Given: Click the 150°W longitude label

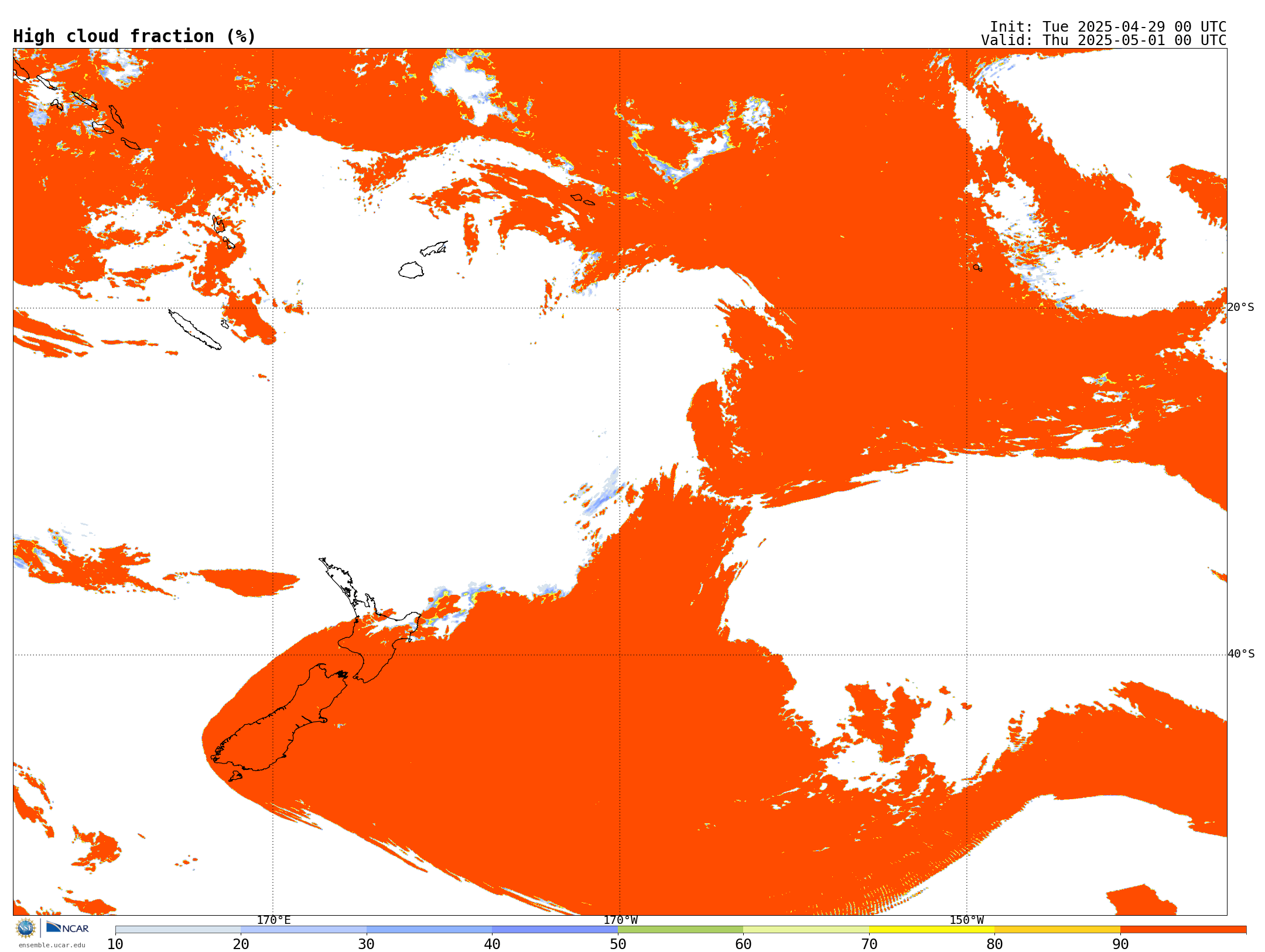Looking at the screenshot, I should point(966,920).
